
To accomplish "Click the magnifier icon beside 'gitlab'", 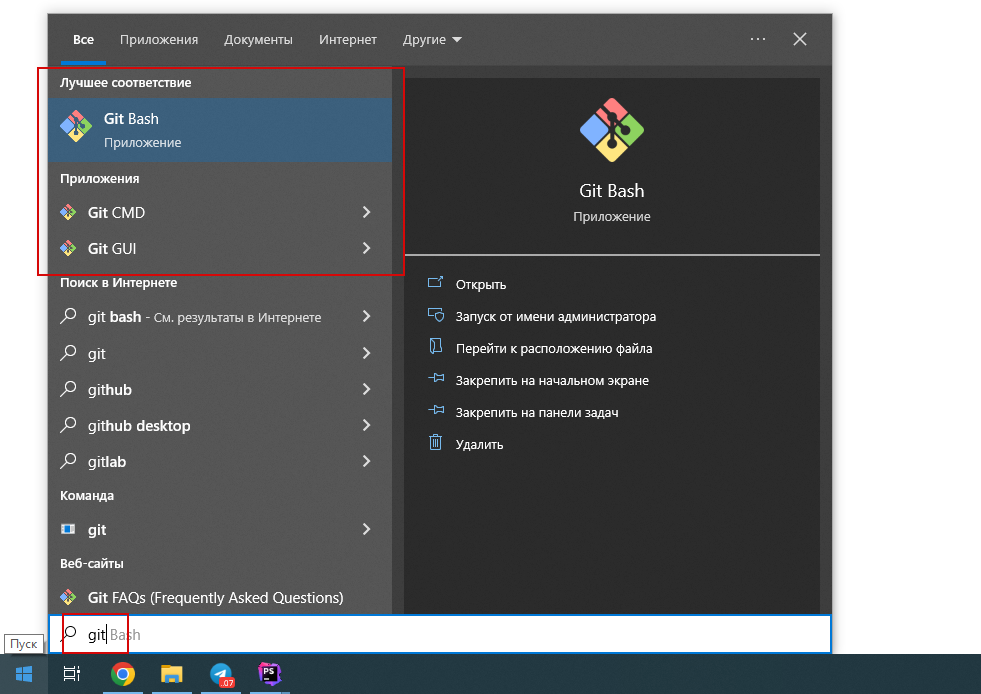I will 68,461.
